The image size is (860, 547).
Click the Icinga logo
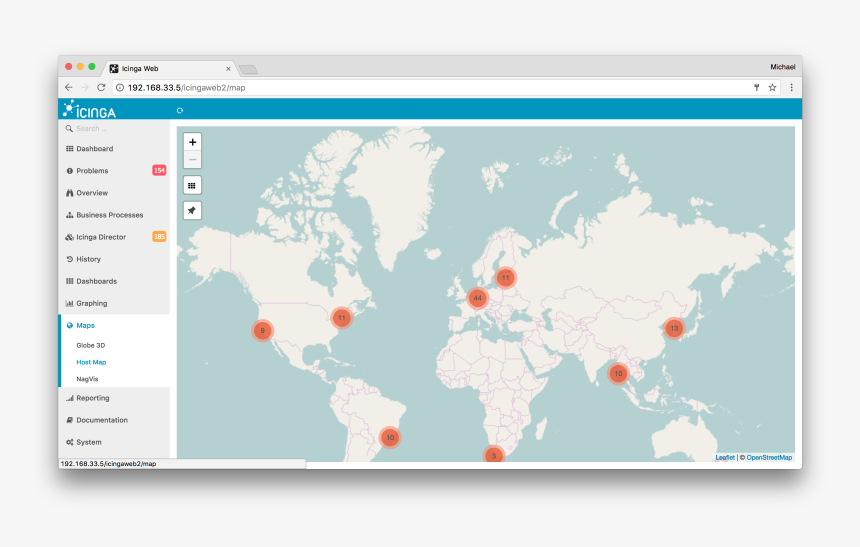pyautogui.click(x=89, y=109)
